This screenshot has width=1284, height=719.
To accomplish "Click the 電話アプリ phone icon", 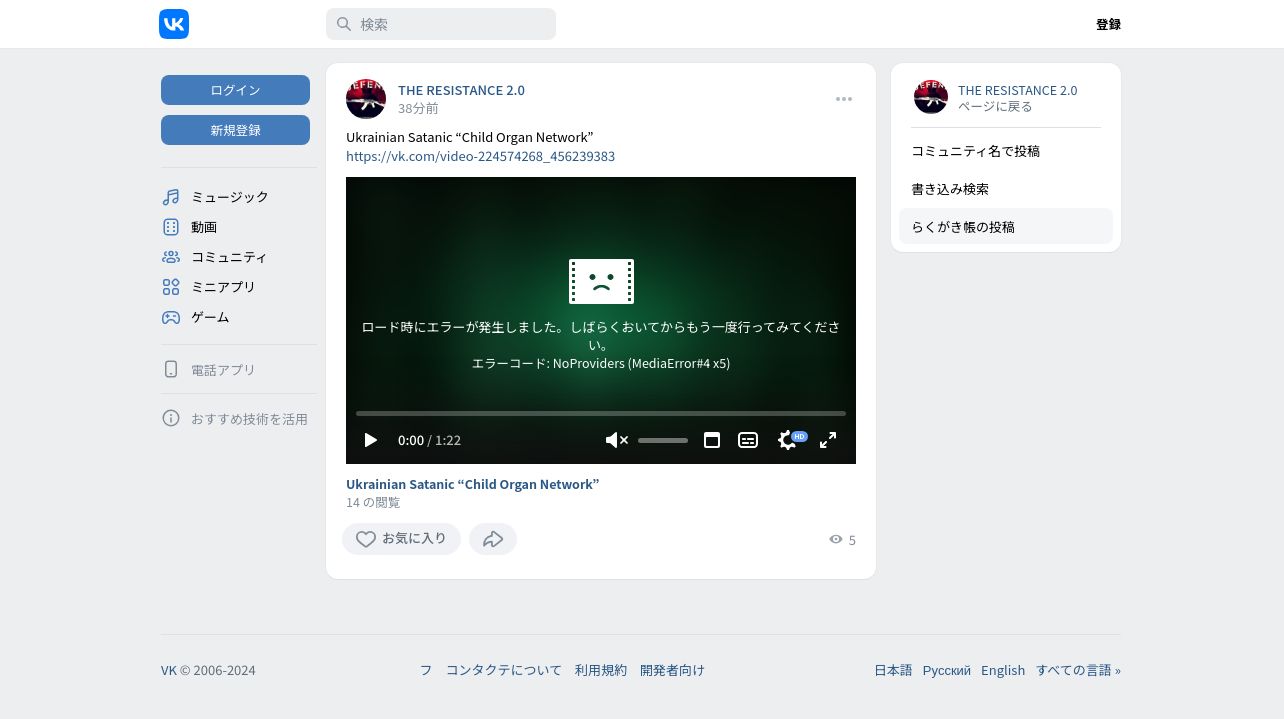I will pyautogui.click(x=171, y=369).
